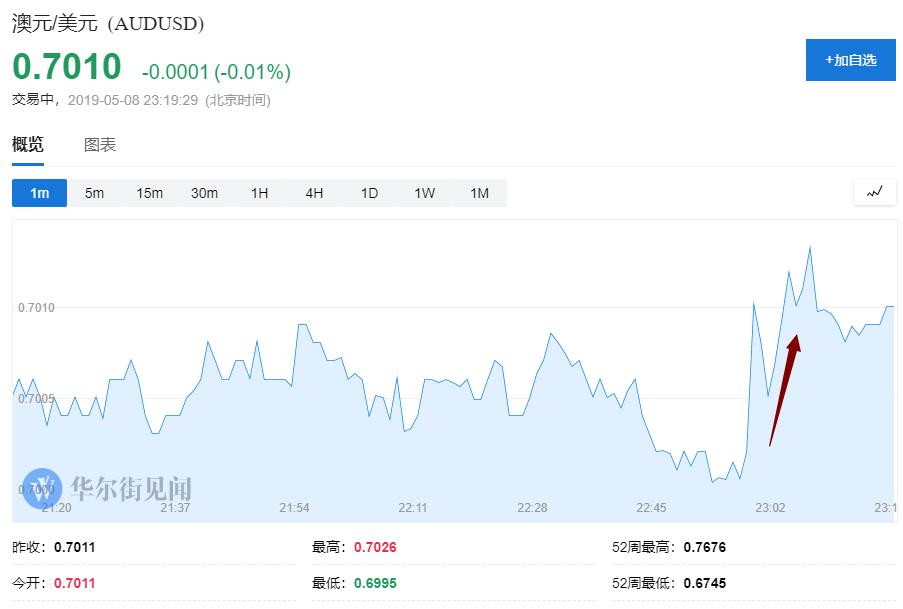Select the 1W weekly interval
Viewport: 903px width, 609px height.
[x=424, y=193]
